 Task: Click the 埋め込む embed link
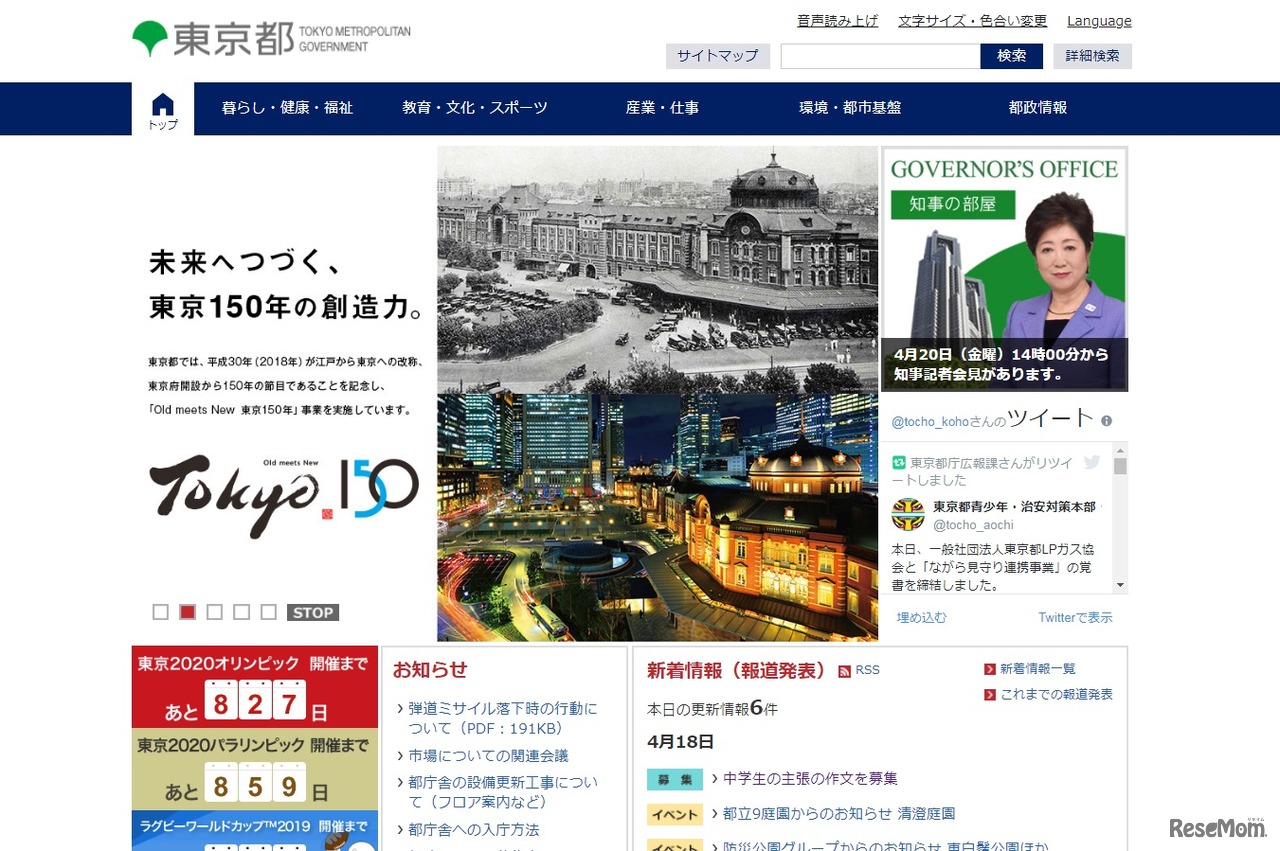point(921,618)
